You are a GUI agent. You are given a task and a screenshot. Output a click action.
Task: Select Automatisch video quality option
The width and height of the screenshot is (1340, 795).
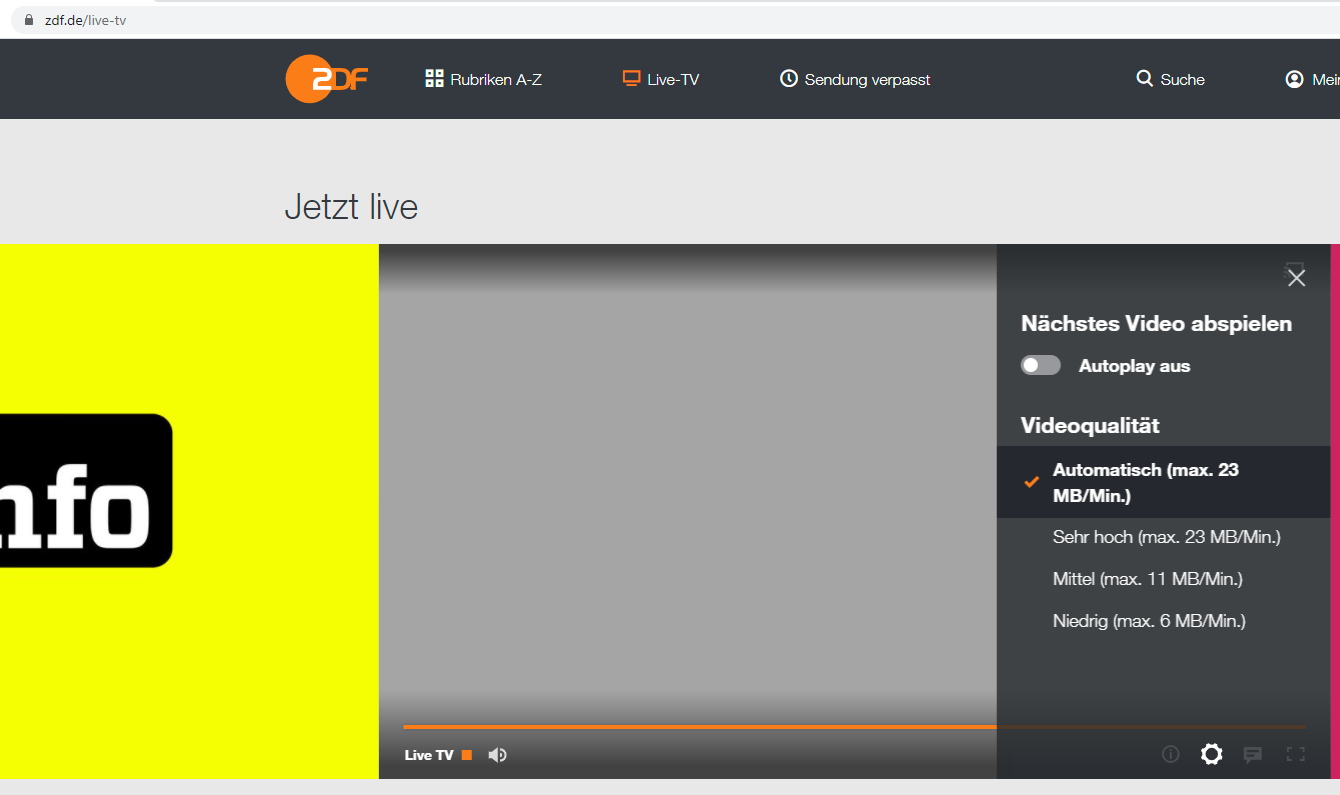(1145, 482)
